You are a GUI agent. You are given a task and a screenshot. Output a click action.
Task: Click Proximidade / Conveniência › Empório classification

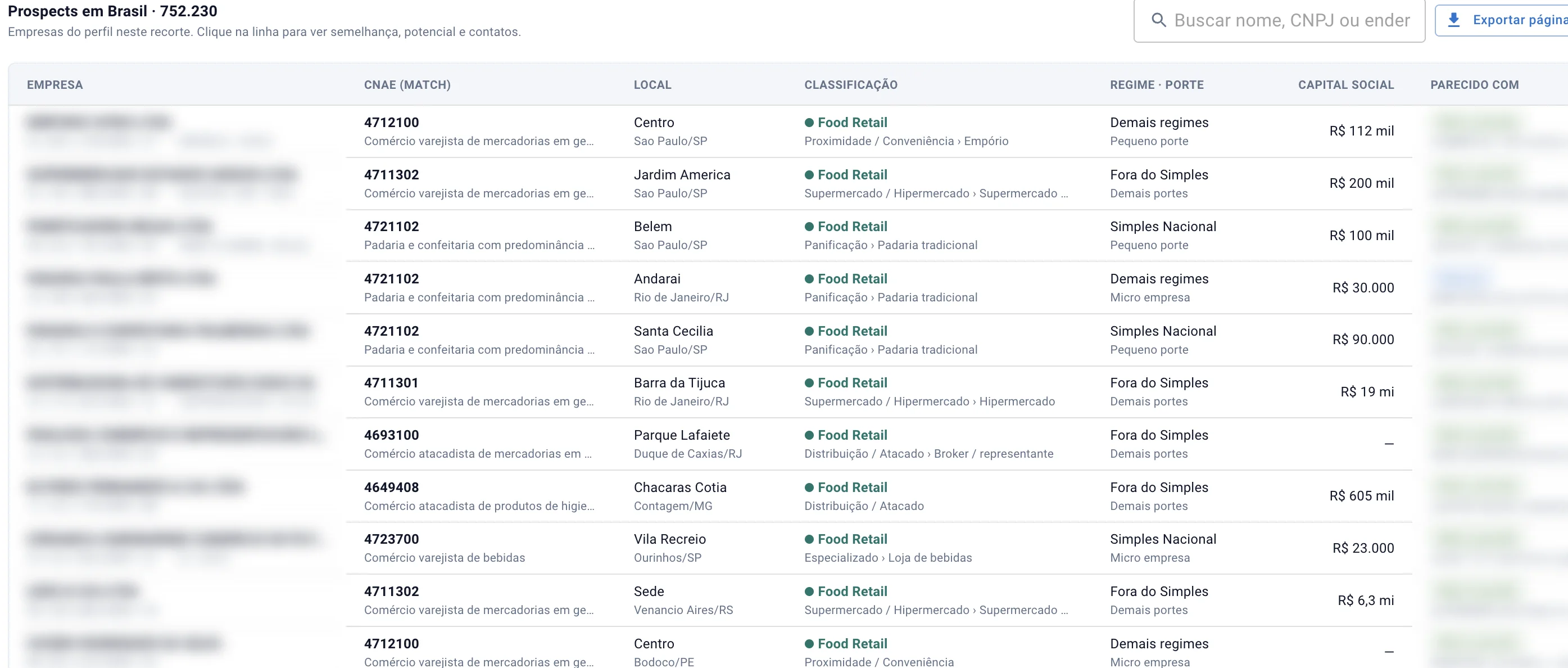point(906,141)
